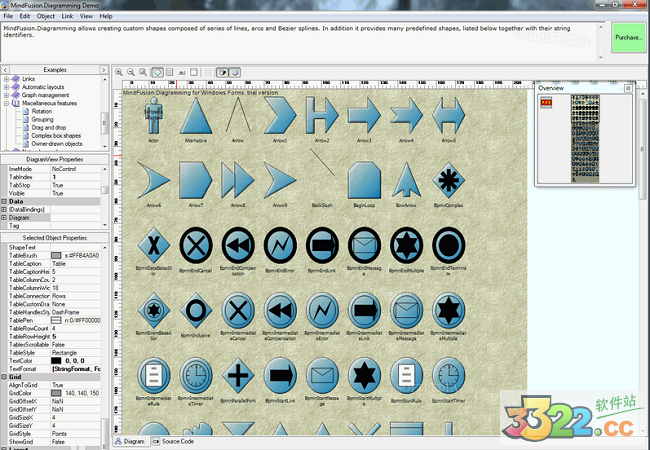Open the File menu
This screenshot has width=650, height=450.
[8, 16]
